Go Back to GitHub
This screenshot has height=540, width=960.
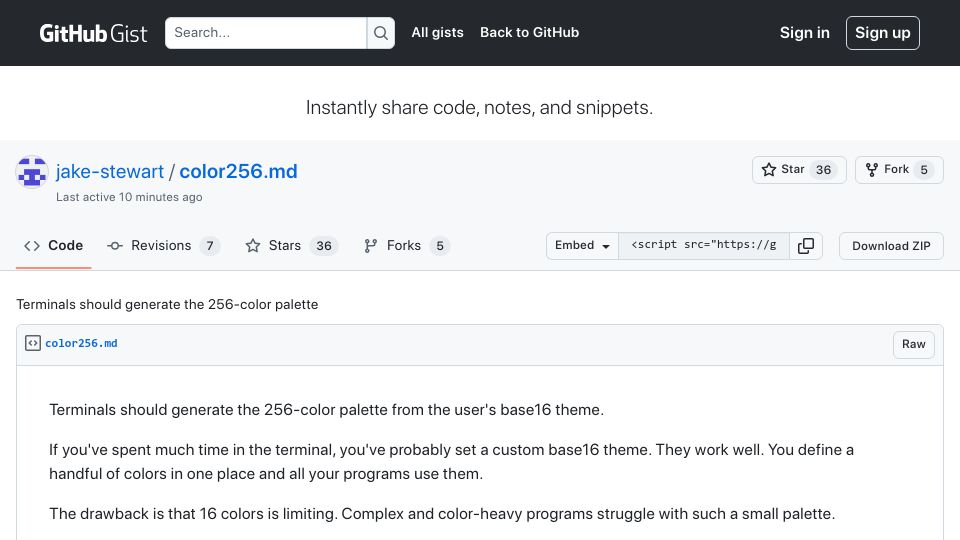(529, 32)
